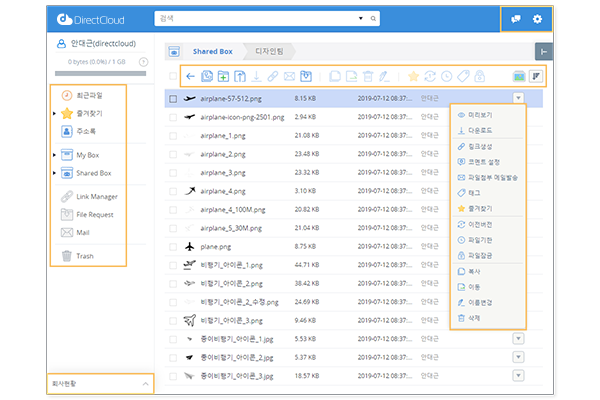Click the toolbar favorites star icon
The image size is (600, 400).
413,76
